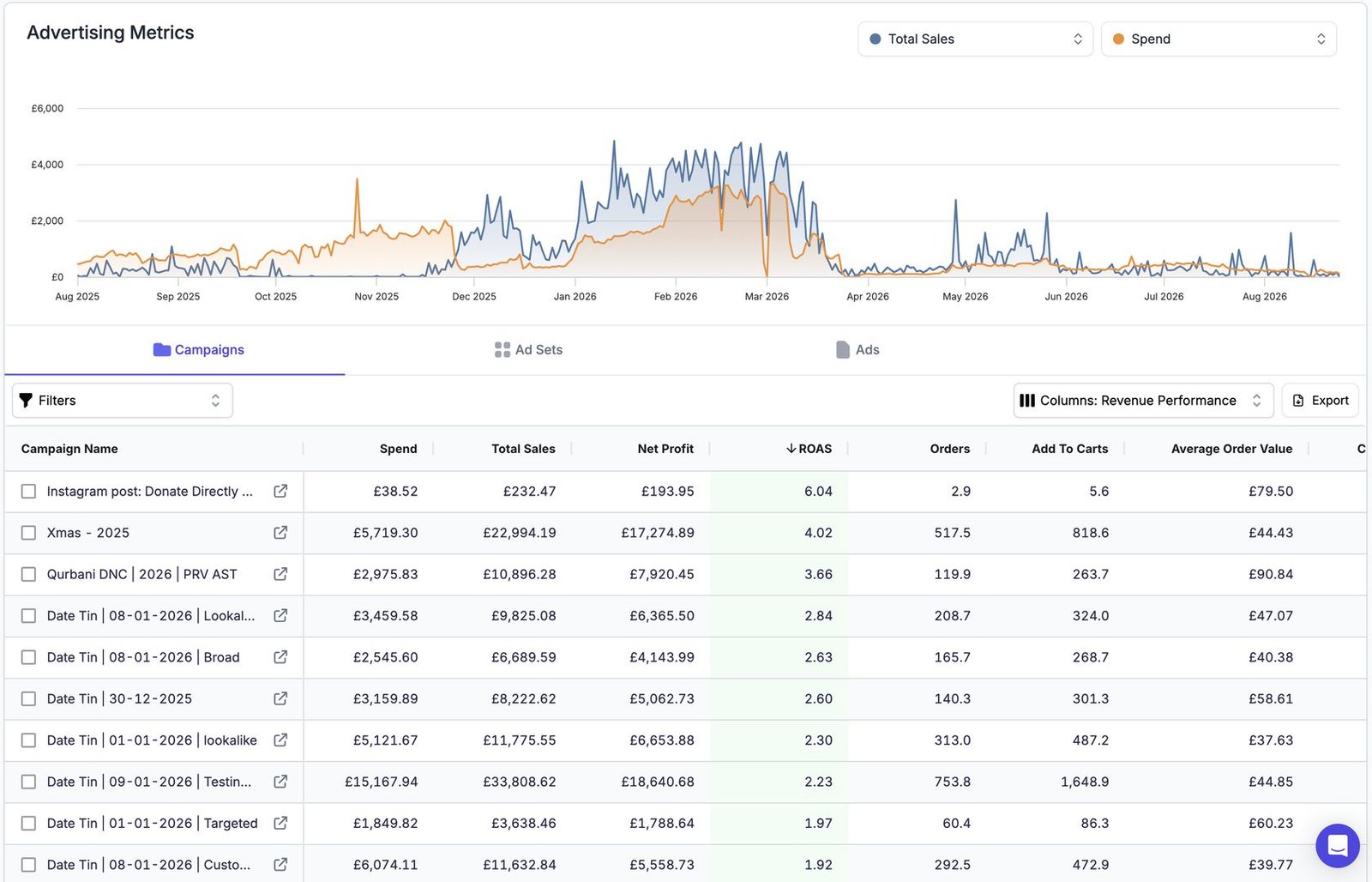Click the Ad Sets grid icon
This screenshot has height=882, width=1372.
[502, 350]
